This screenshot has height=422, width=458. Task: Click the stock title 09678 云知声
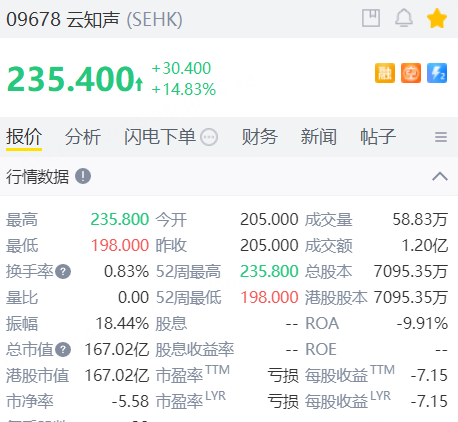click(x=63, y=19)
